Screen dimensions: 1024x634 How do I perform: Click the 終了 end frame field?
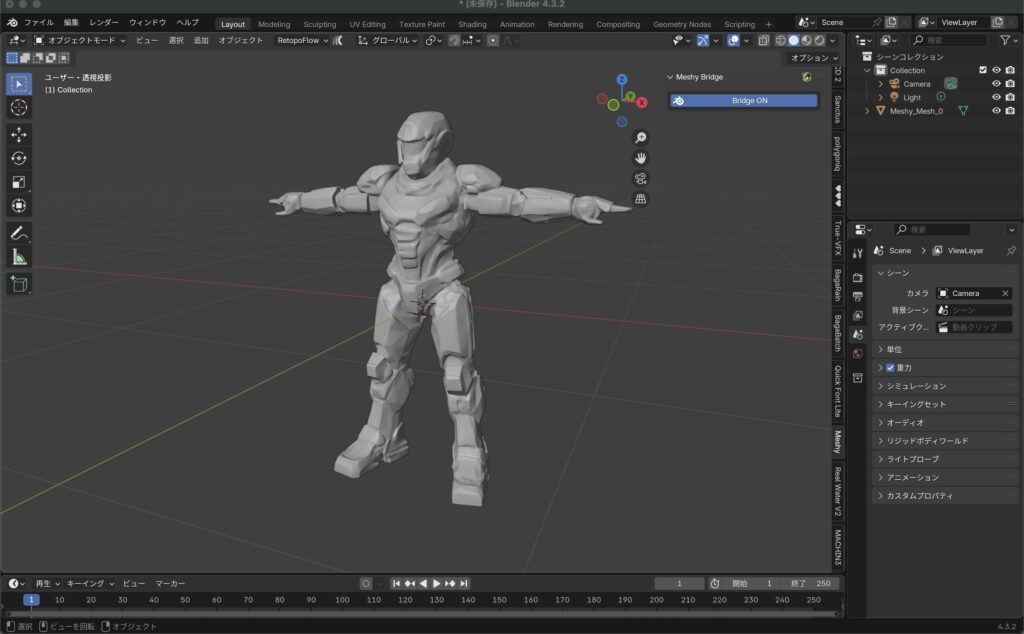(x=810, y=583)
